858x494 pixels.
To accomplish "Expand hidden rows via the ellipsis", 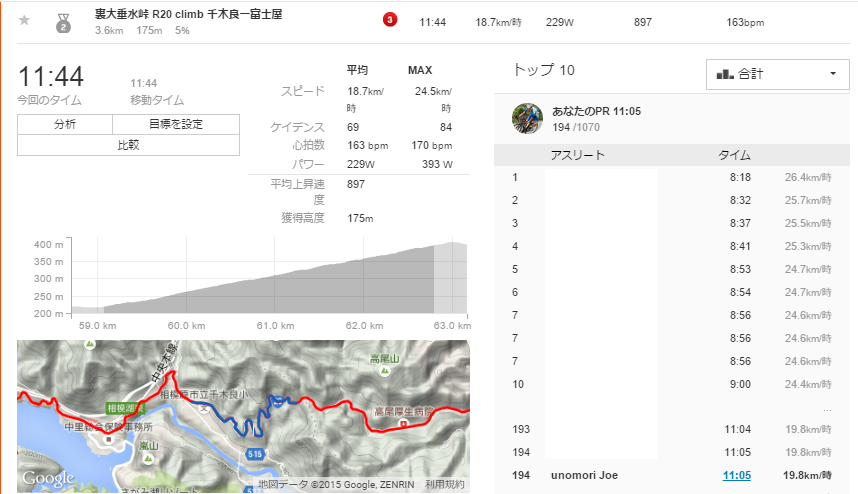I will (826, 408).
